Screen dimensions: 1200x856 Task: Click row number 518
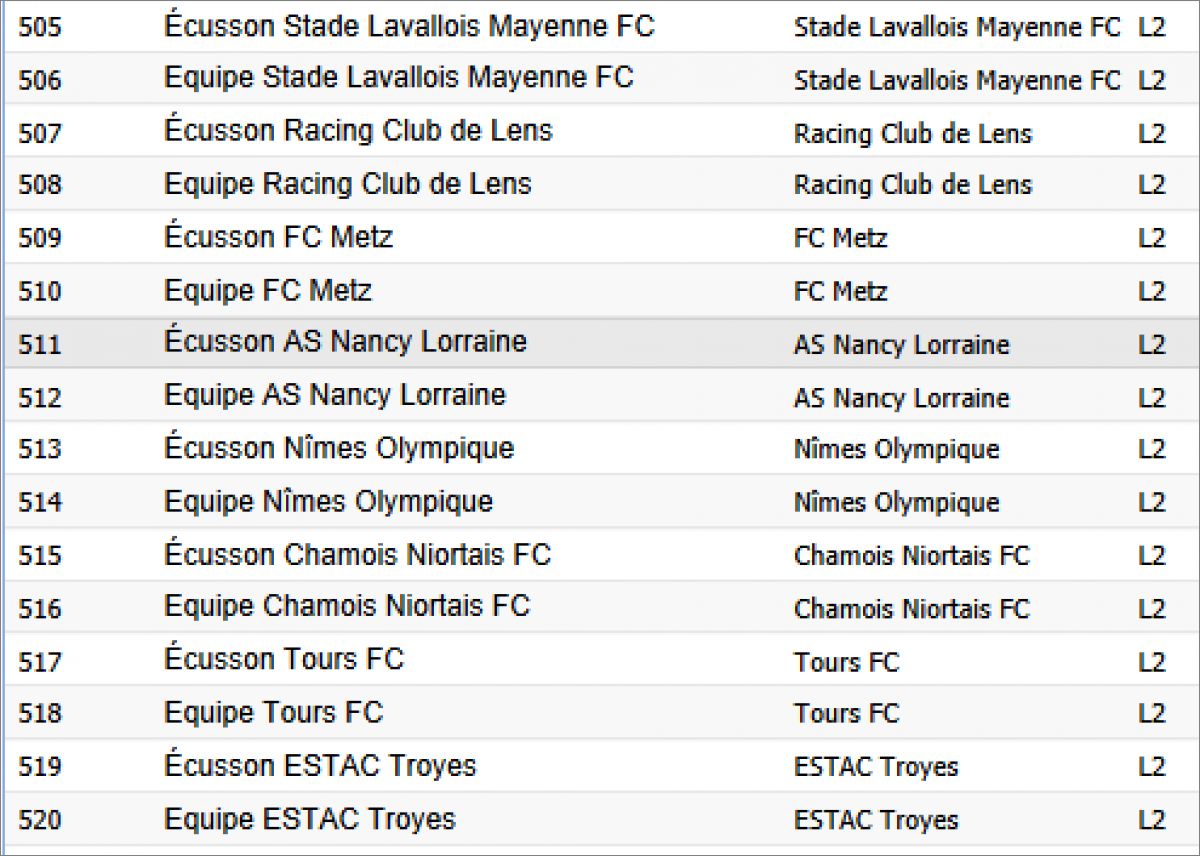tap(40, 714)
